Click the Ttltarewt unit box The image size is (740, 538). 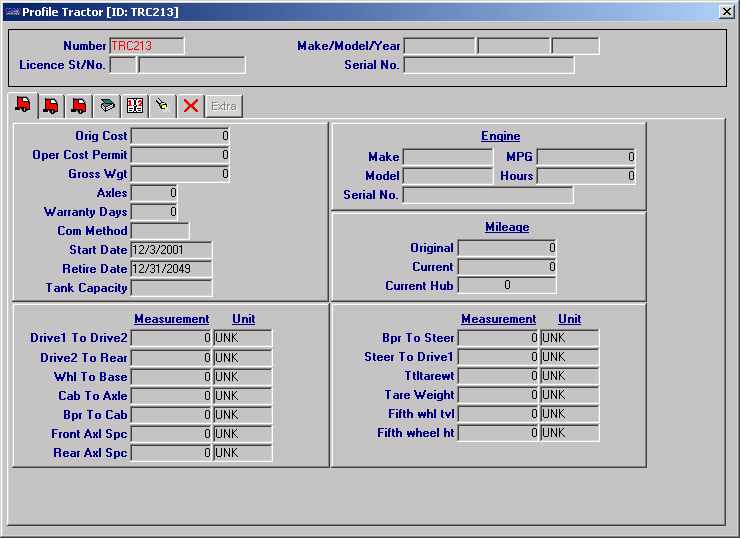pyautogui.click(x=570, y=376)
